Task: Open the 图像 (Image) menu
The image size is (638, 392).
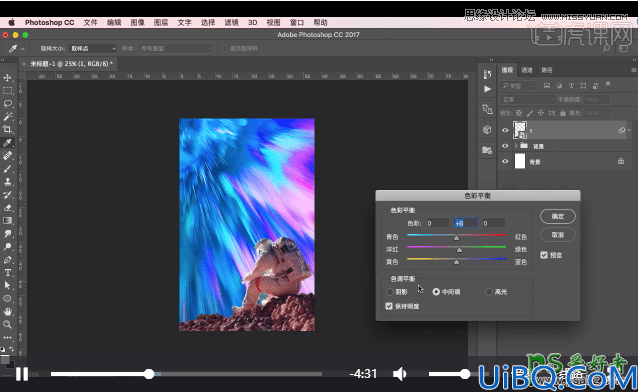Action: tap(138, 22)
